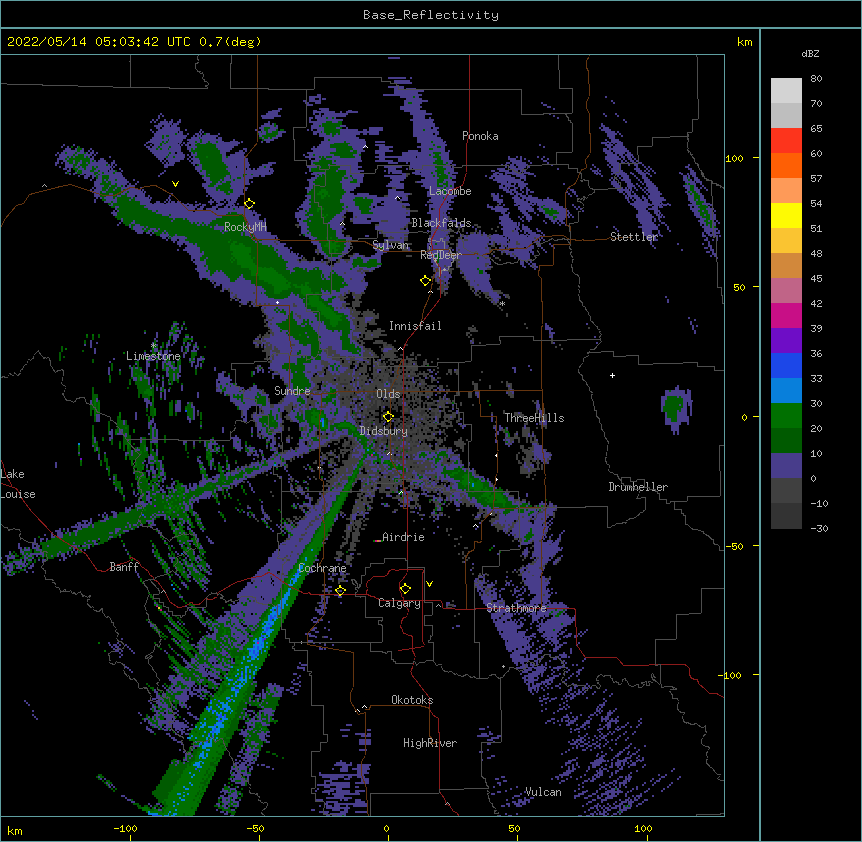The height and width of the screenshot is (842, 862).
Task: Select the Blackfalds label
Action: click(x=441, y=223)
